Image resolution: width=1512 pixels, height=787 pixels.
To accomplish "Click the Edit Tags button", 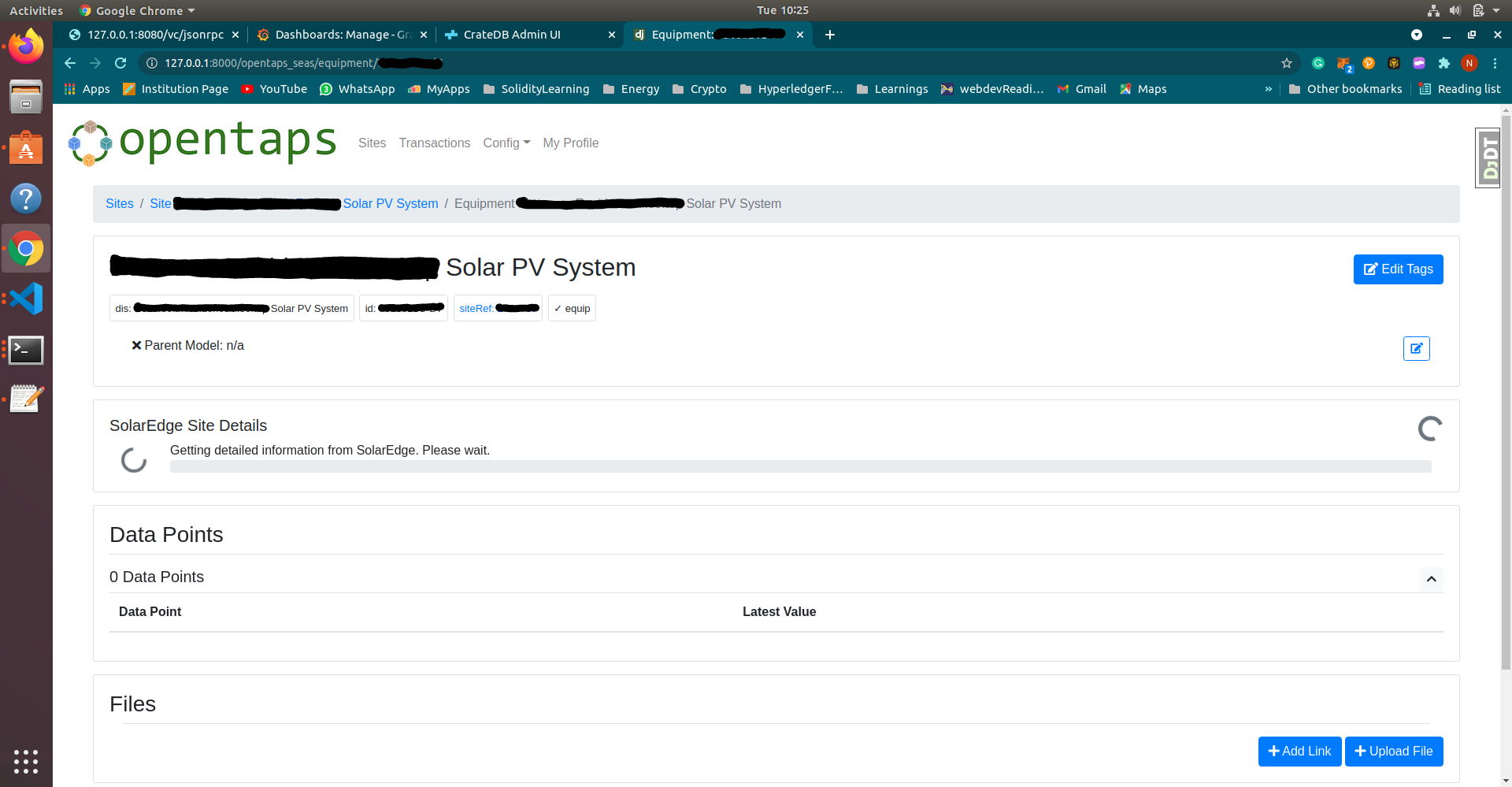I will pos(1398,269).
